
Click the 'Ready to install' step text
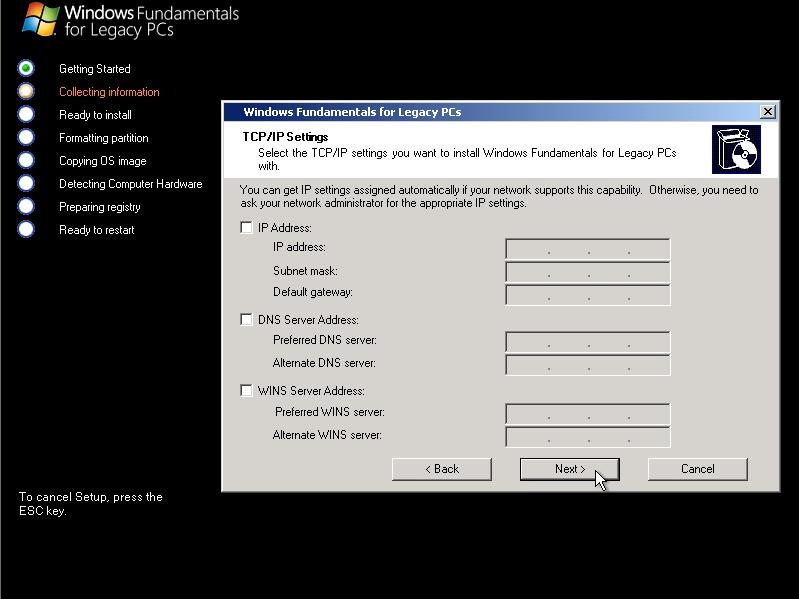tap(95, 115)
